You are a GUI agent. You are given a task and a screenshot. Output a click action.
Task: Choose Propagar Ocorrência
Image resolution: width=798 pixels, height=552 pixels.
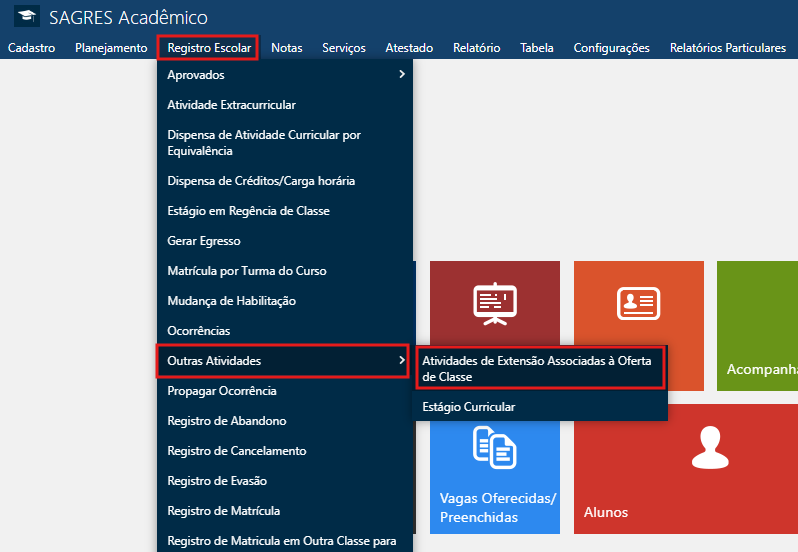pos(285,391)
